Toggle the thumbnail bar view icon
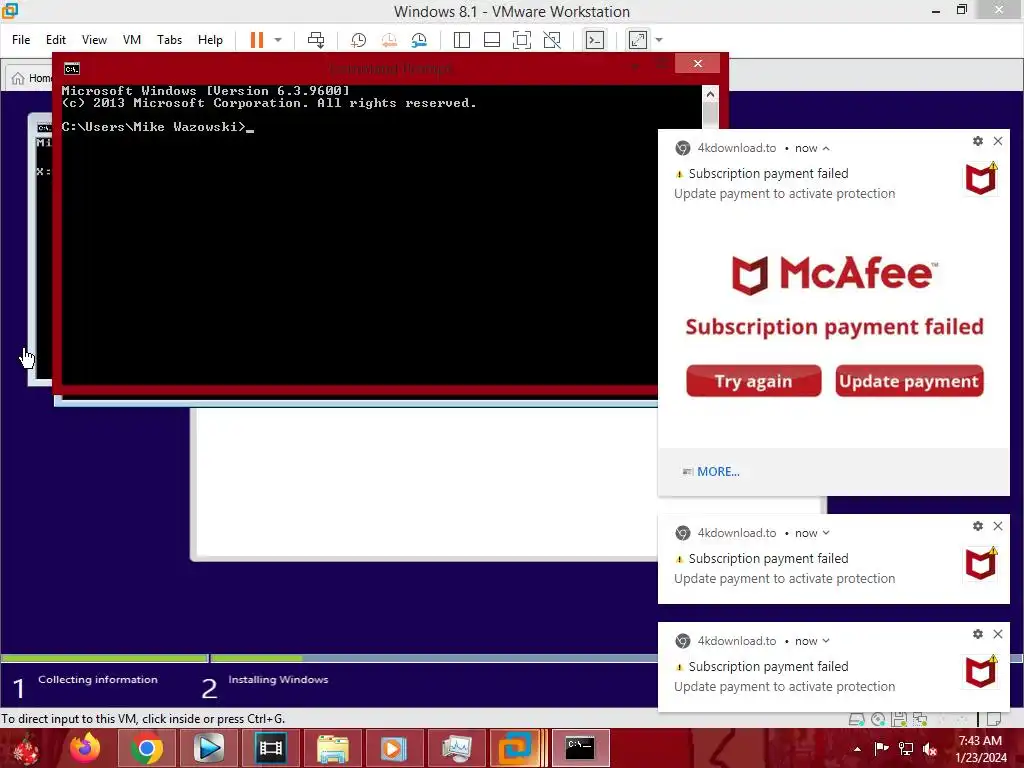Viewport: 1024px width, 768px height. 492,40
